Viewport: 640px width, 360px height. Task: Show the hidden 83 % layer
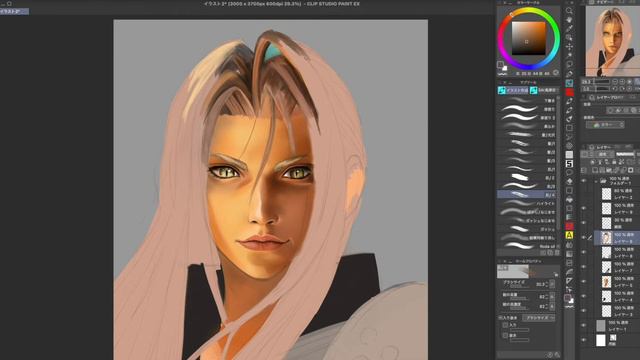pyautogui.click(x=583, y=193)
